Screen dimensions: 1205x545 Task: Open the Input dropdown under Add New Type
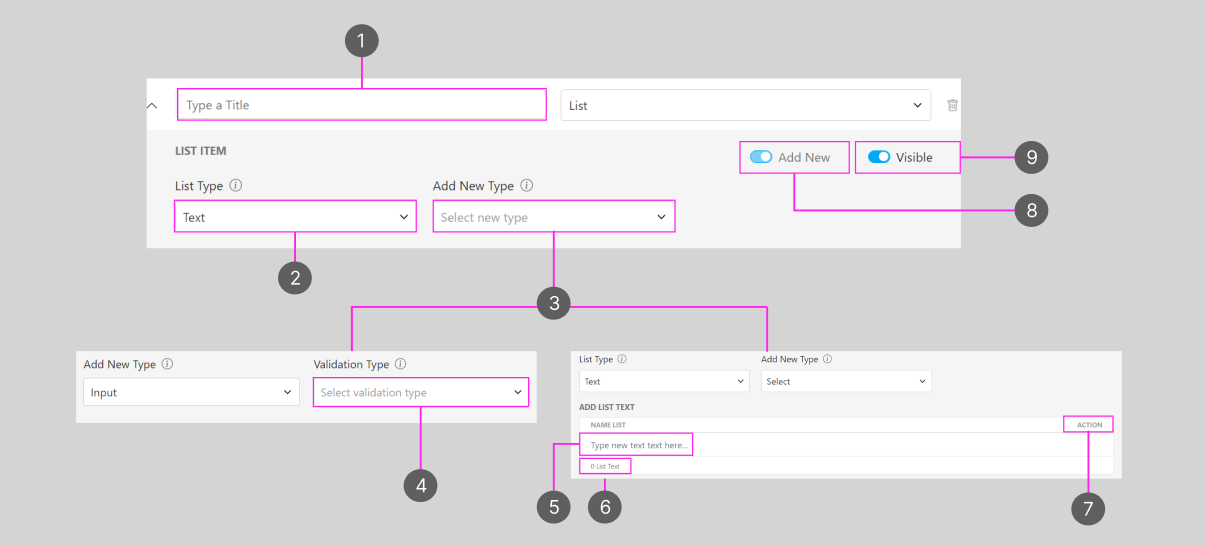tap(191, 392)
